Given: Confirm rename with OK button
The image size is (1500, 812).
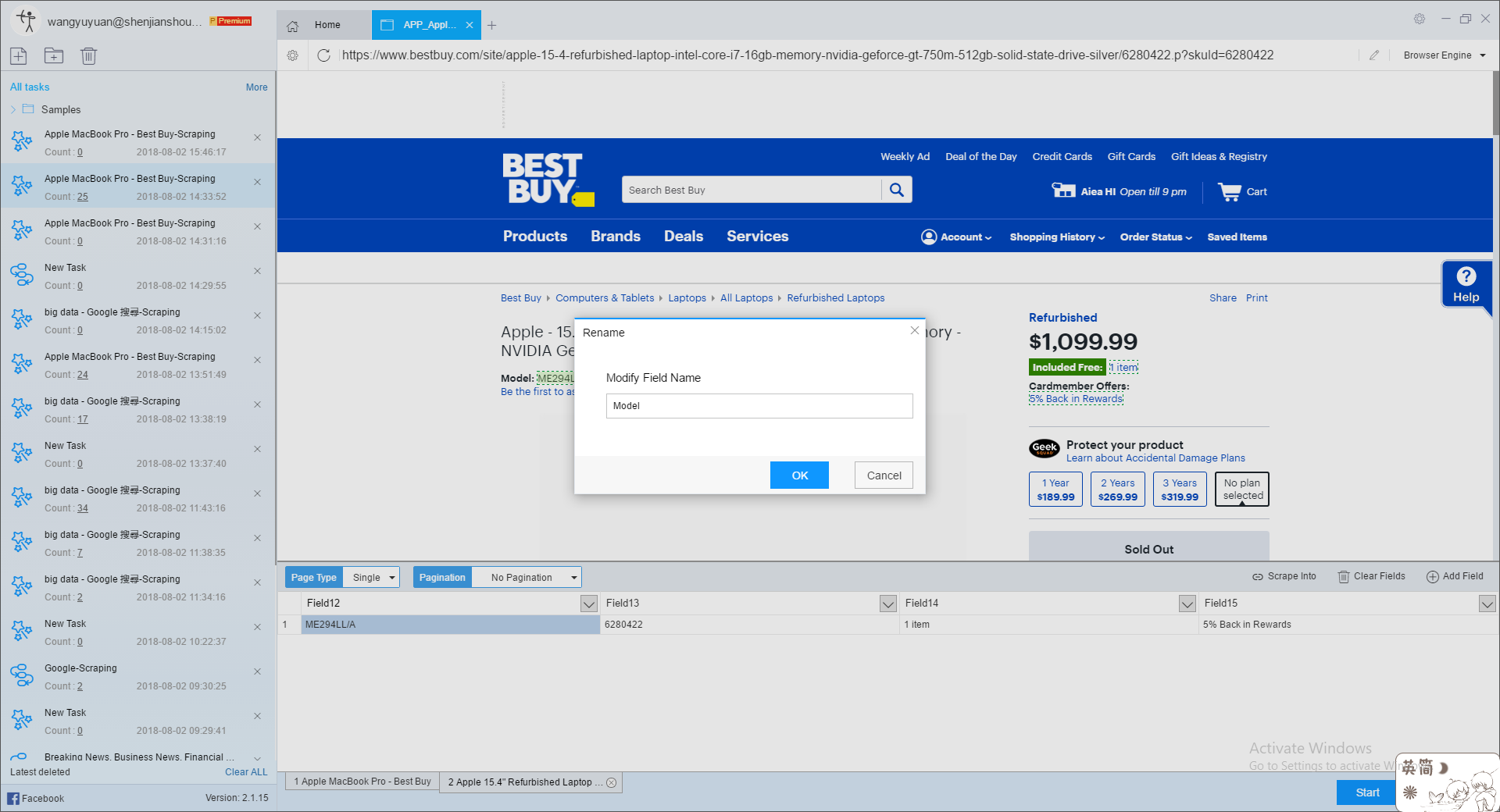Looking at the screenshot, I should [x=799, y=475].
